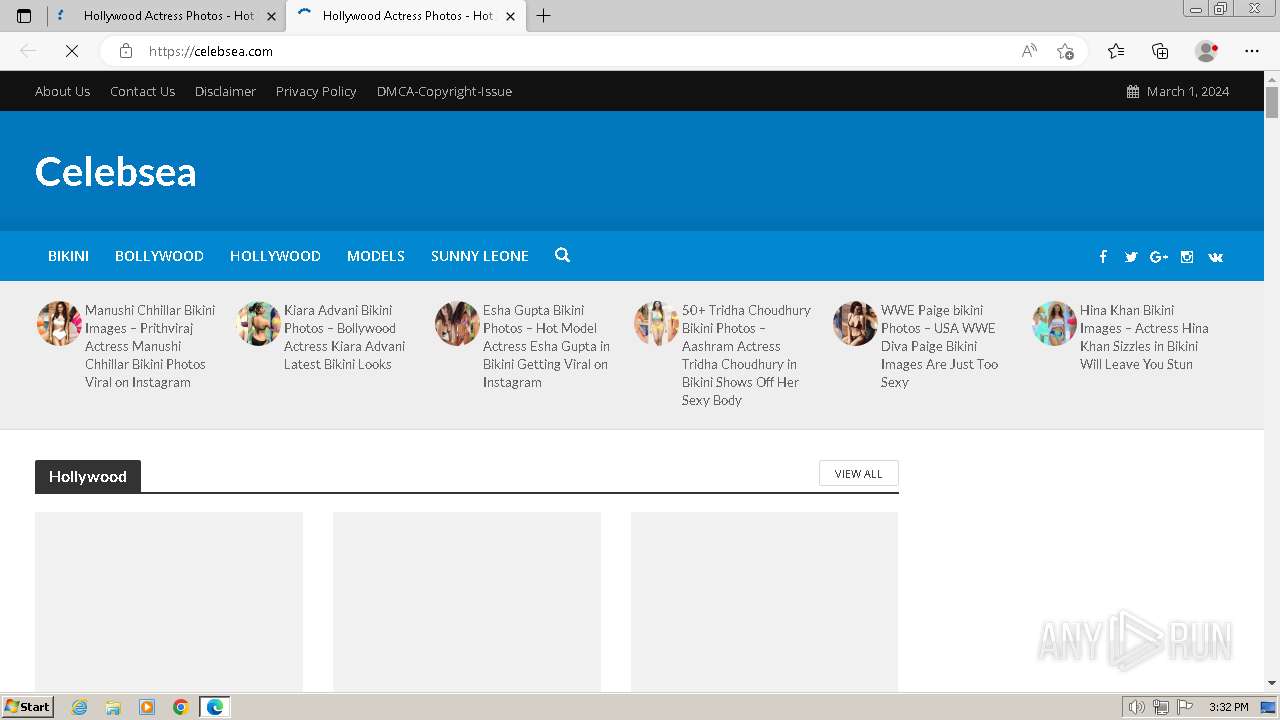Open WWE Paige bikini Photos article
1280x720 pixels.
point(940,346)
